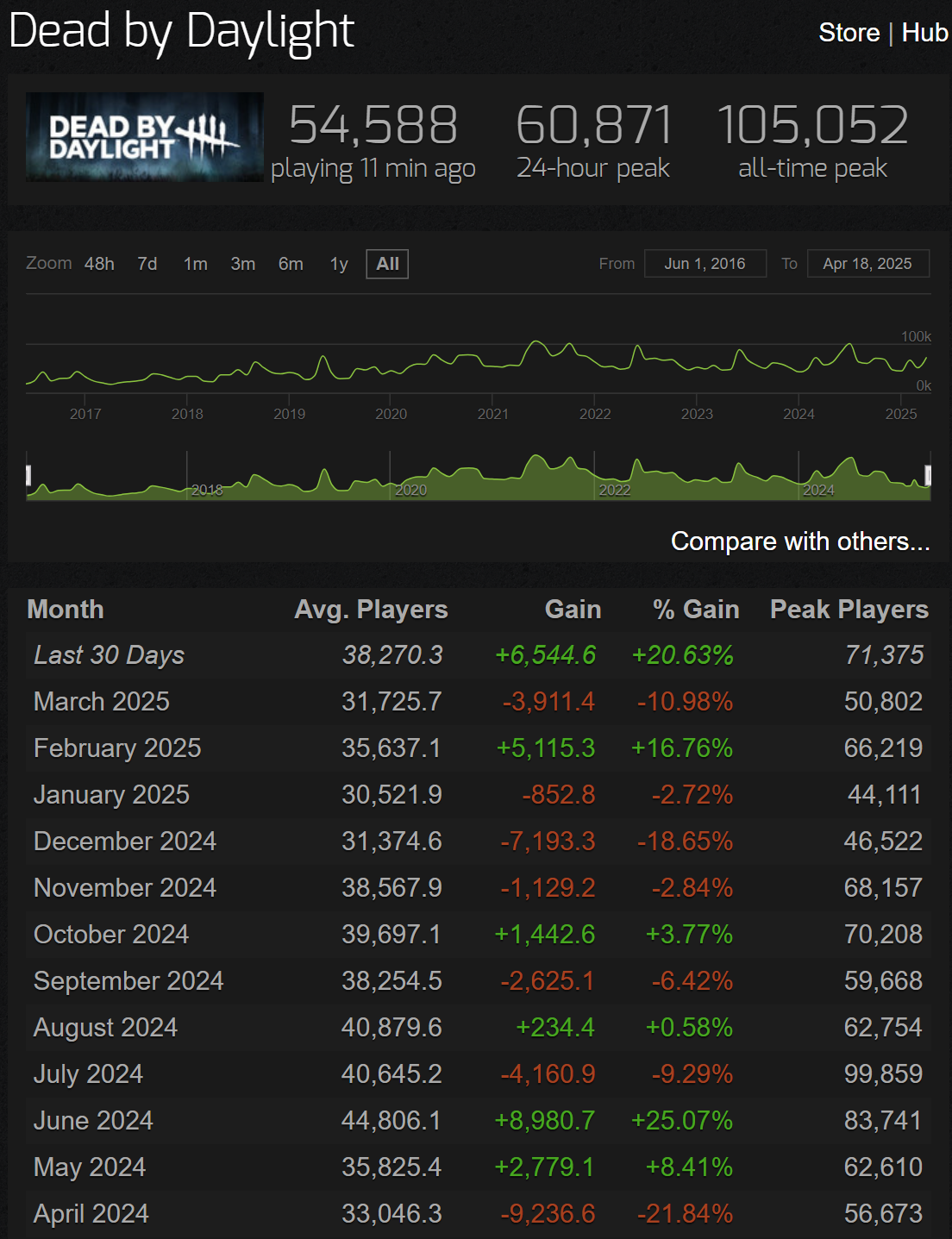The width and height of the screenshot is (952, 1239).
Task: Click the 2022 marker on the timeline overview
Action: pyautogui.click(x=616, y=490)
